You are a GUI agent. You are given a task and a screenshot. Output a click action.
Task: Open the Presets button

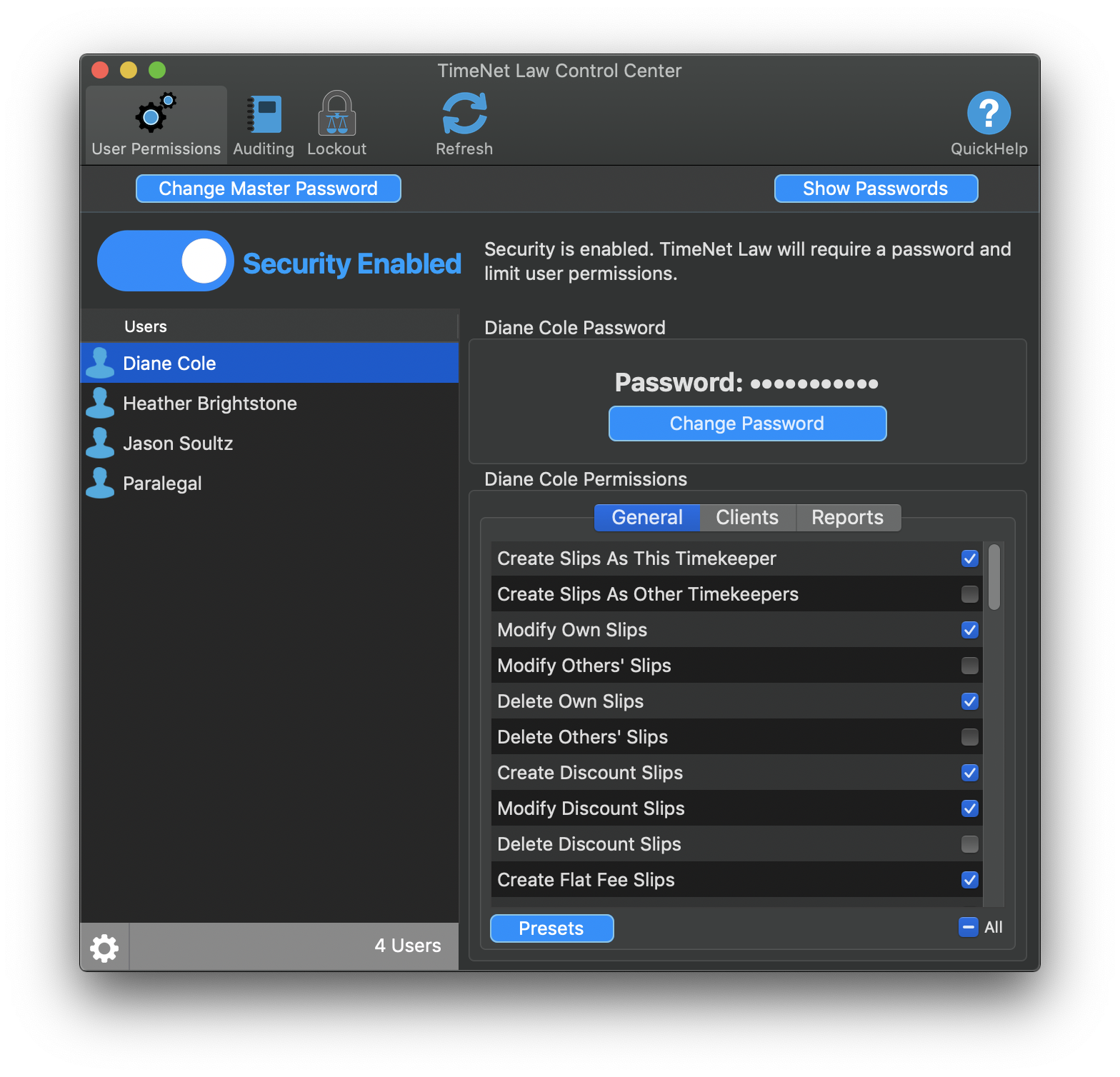click(551, 928)
